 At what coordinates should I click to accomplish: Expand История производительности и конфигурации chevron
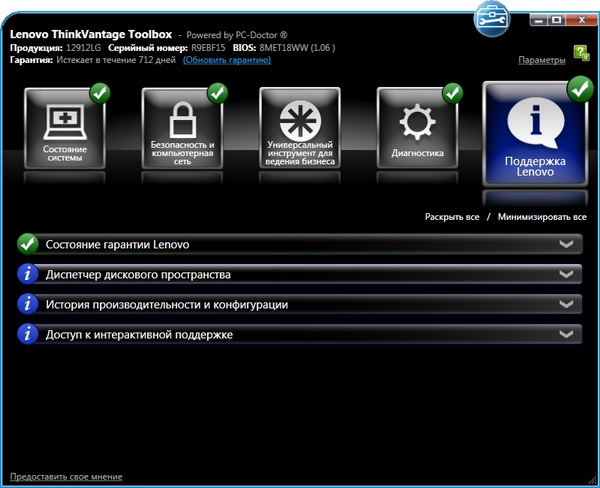(567, 304)
